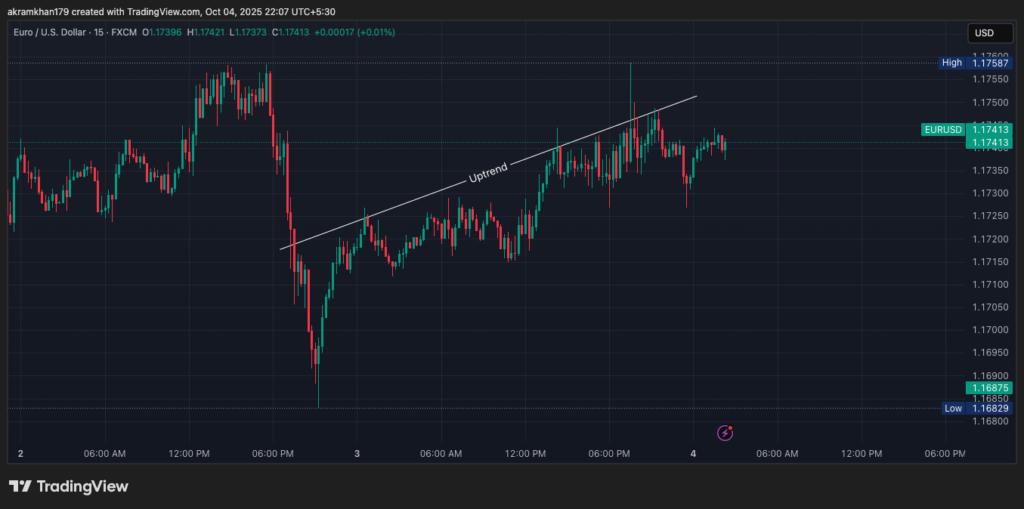
Task: Select the EURUSD symbol price tag
Action: (x=942, y=130)
